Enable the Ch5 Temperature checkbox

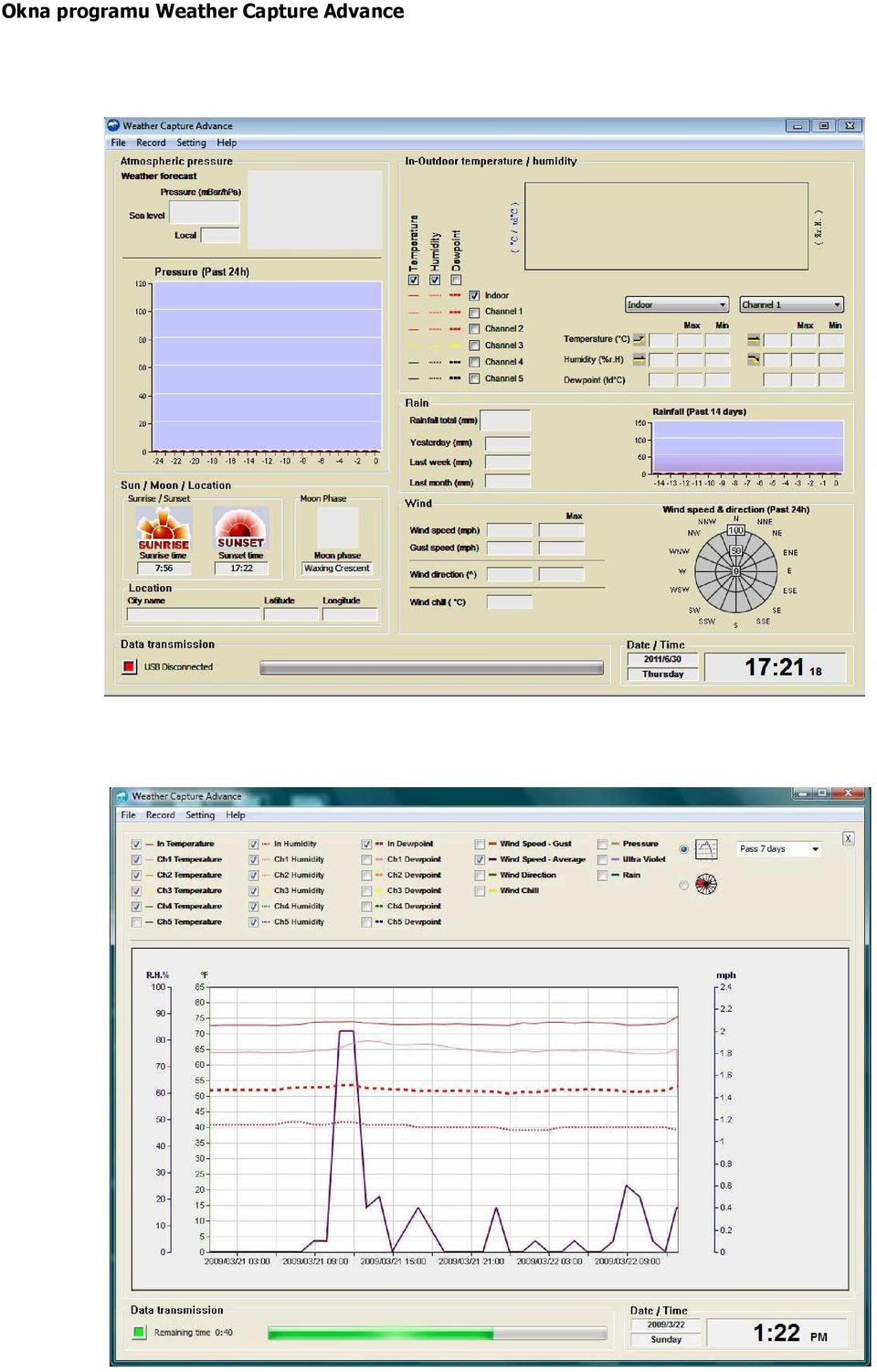[136, 921]
